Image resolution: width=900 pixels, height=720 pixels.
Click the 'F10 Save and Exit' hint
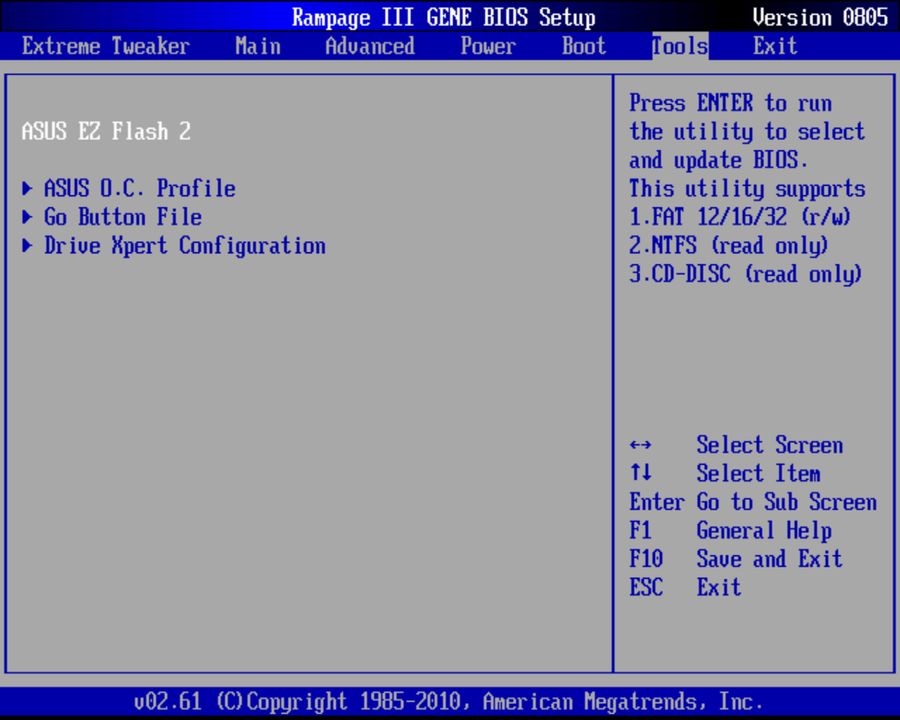(x=736, y=559)
